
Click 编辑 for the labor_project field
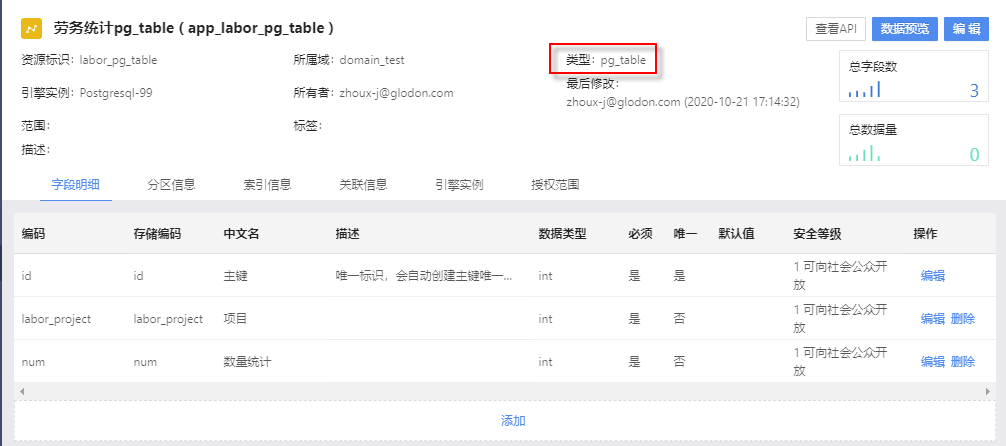point(932,319)
